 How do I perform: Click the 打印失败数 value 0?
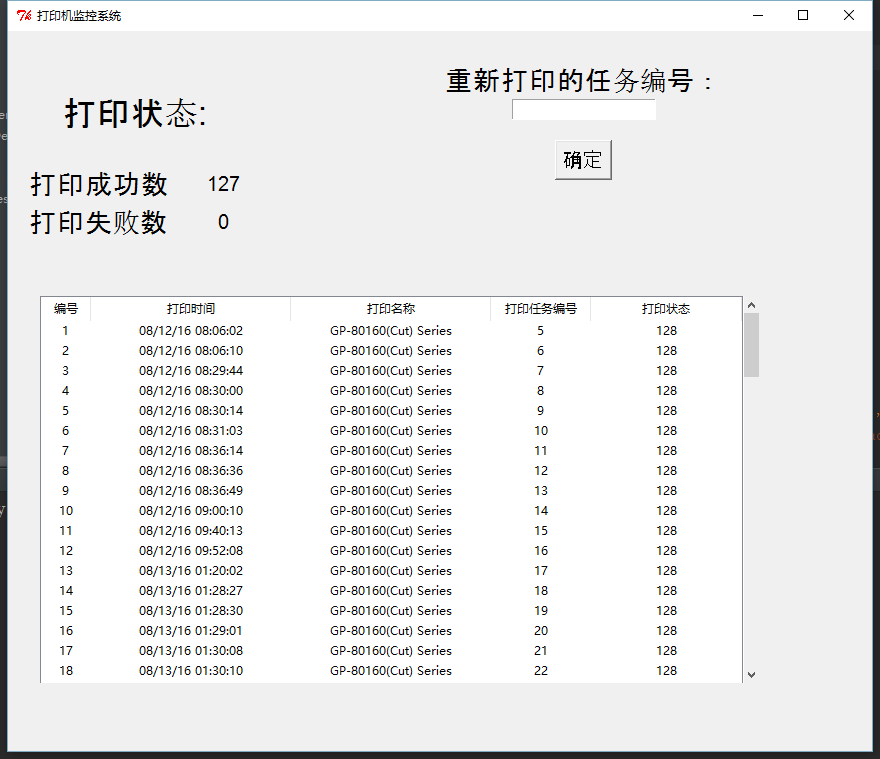(222, 222)
